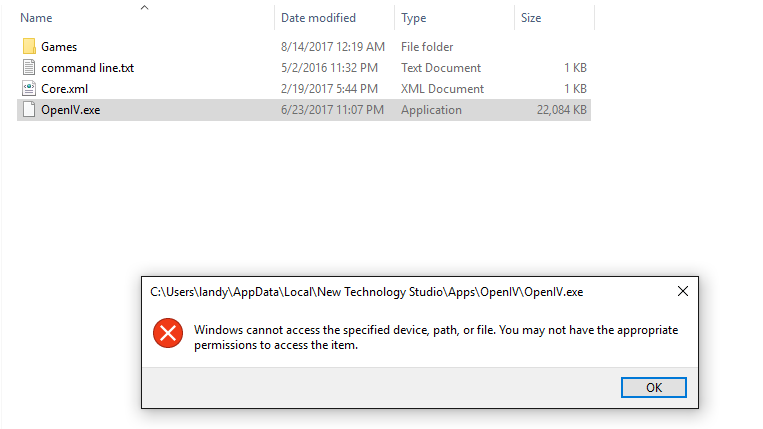Close the error dialog with X

[682, 292]
